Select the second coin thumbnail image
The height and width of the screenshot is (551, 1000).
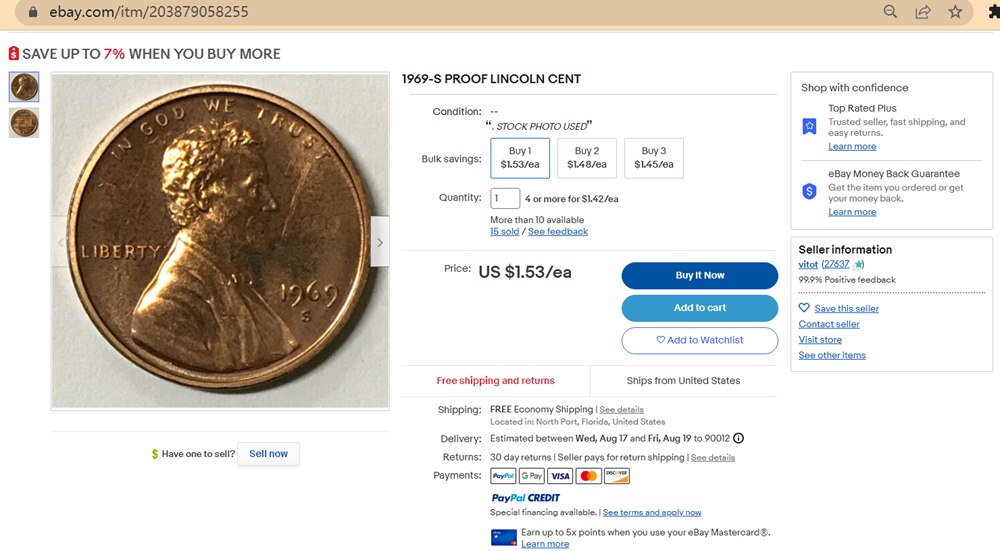(x=24, y=123)
